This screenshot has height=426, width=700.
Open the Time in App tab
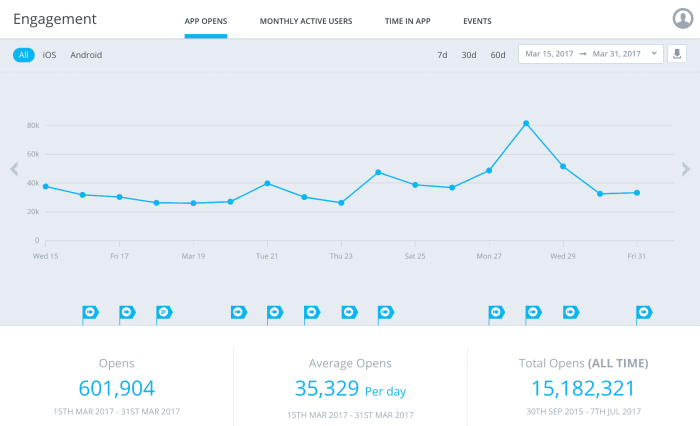(407, 21)
